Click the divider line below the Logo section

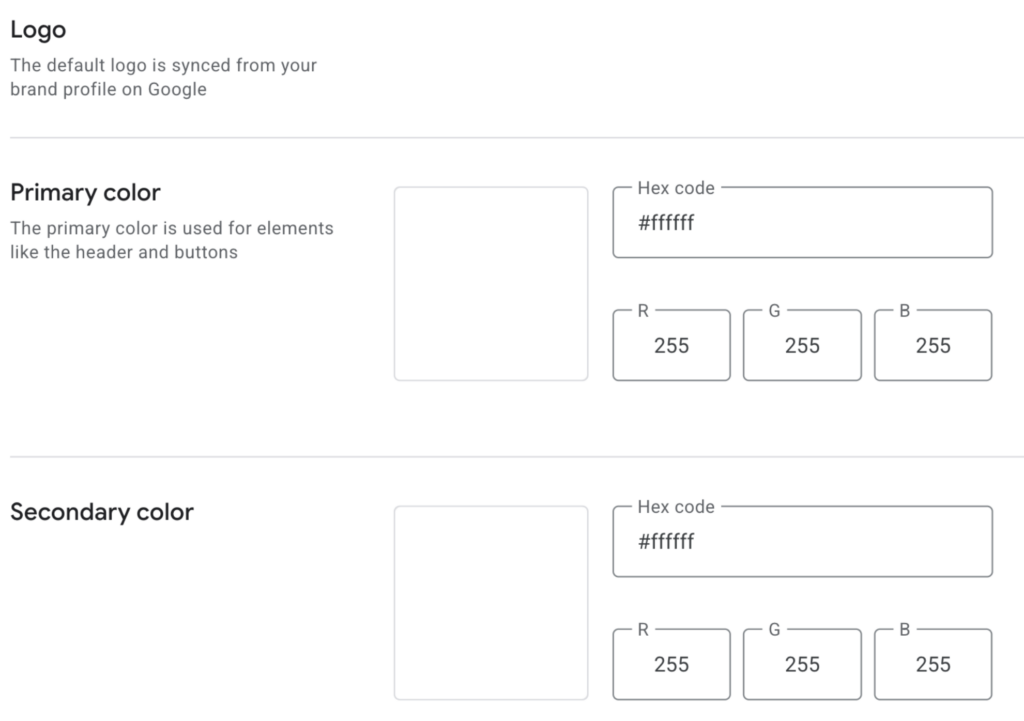click(x=512, y=137)
